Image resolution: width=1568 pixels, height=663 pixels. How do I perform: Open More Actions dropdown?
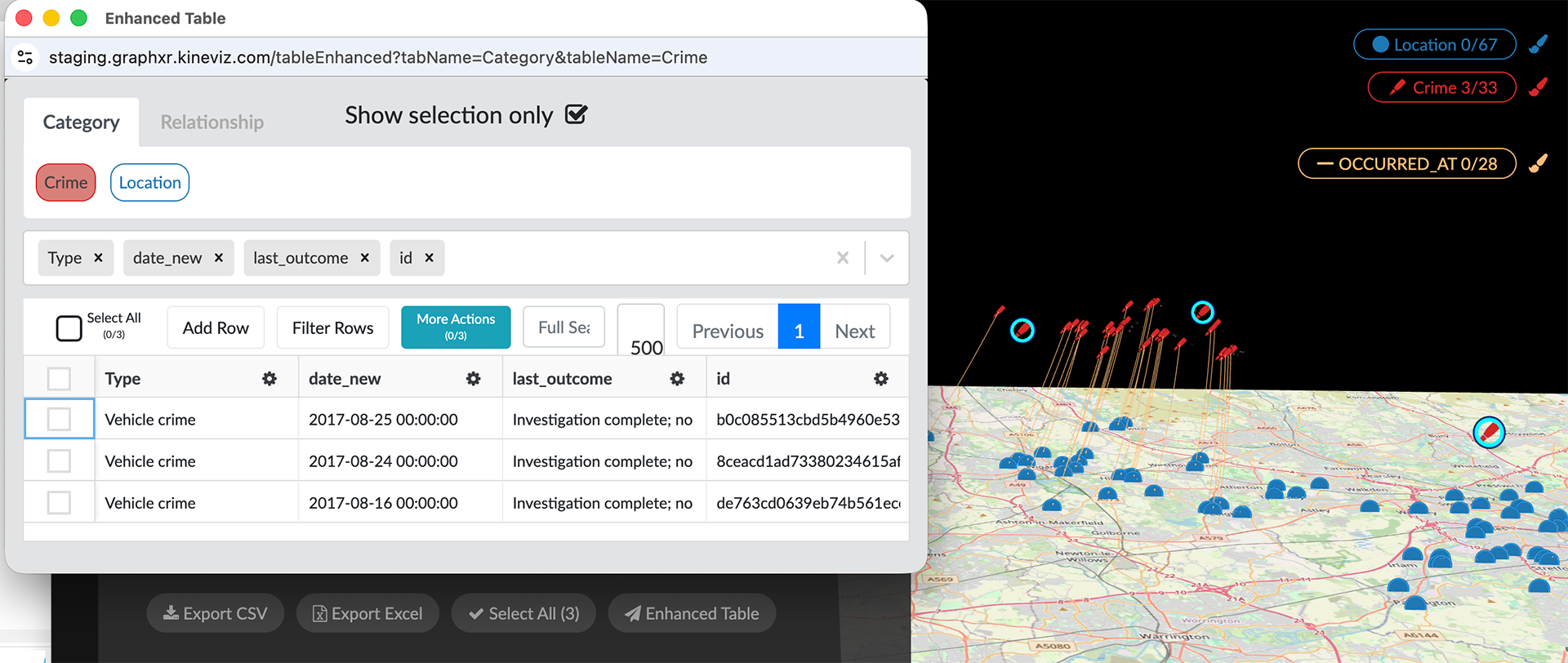(x=456, y=327)
